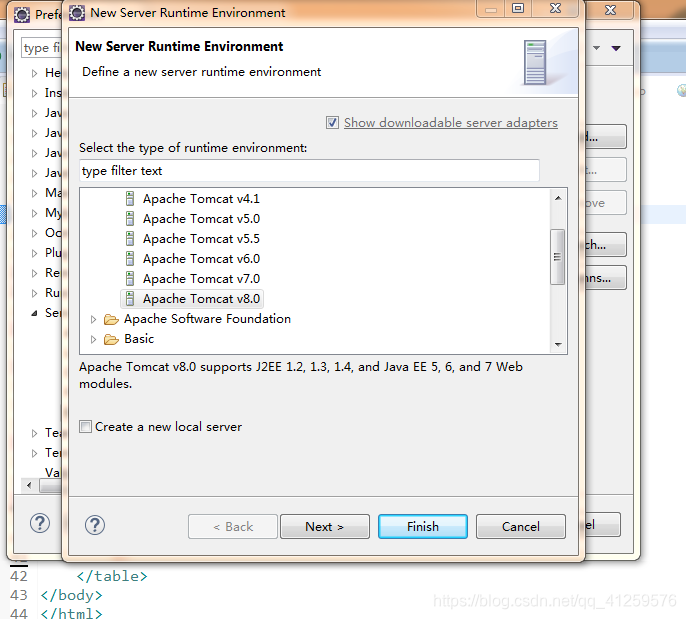Click the Apache Tomcat v5.0 server icon
This screenshot has height=619, width=686.
pos(130,219)
